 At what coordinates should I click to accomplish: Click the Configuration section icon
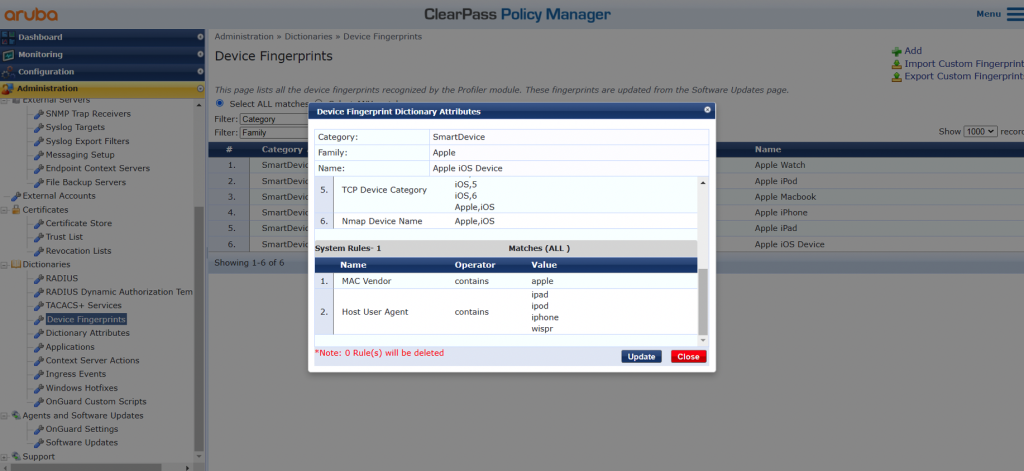coord(8,72)
